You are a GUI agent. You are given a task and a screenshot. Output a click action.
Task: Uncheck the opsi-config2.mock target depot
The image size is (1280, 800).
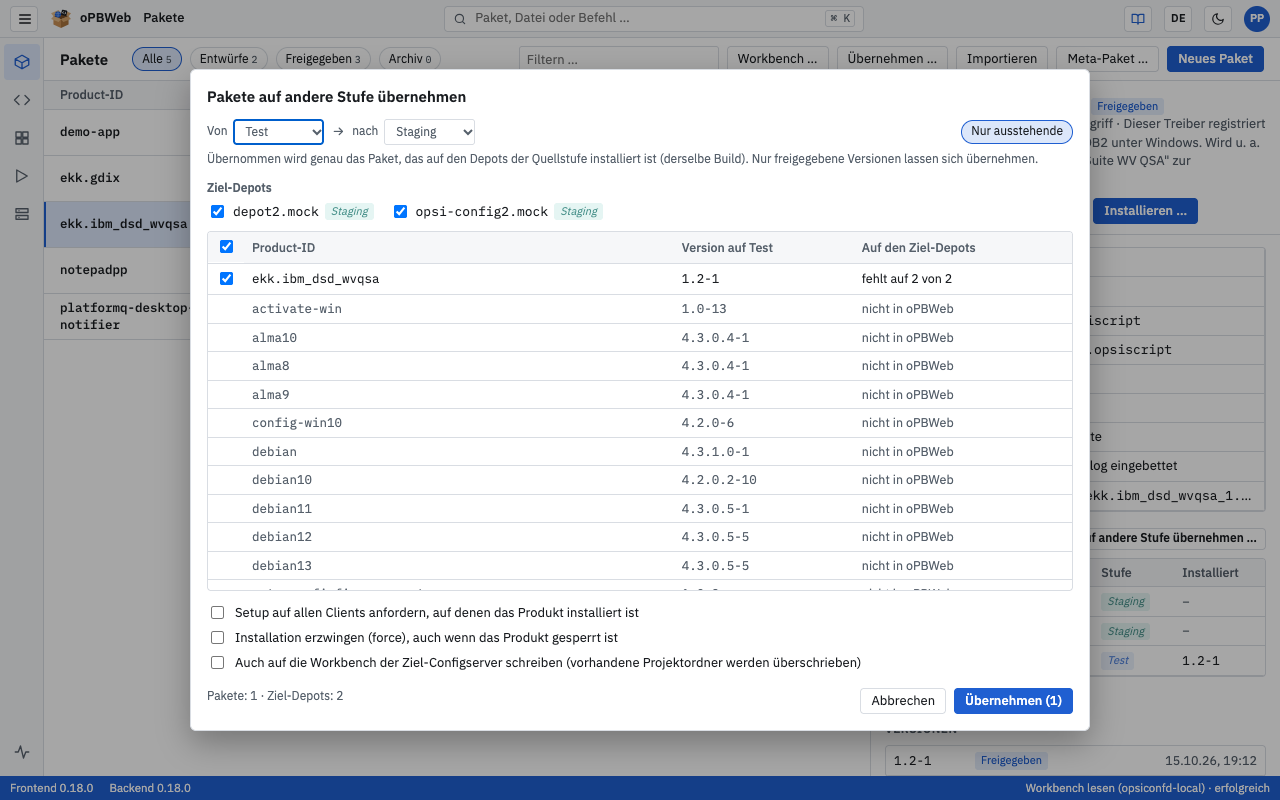tap(401, 212)
